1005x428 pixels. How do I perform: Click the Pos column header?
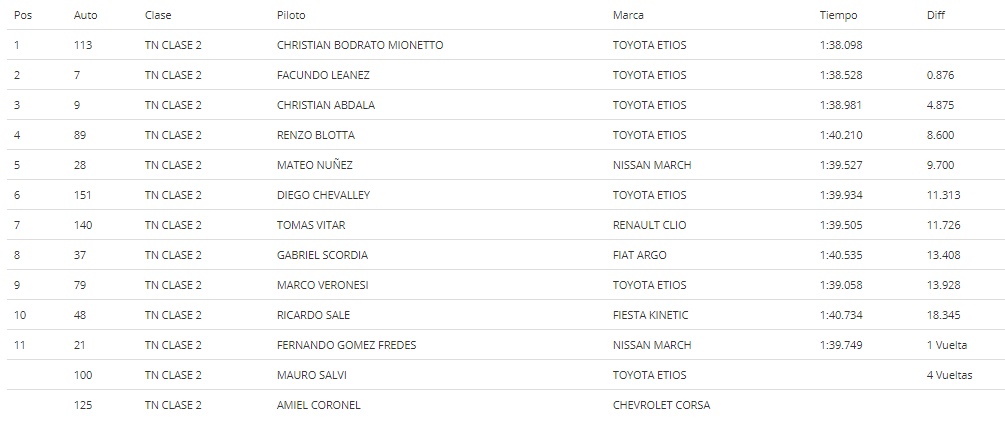[x=22, y=15]
